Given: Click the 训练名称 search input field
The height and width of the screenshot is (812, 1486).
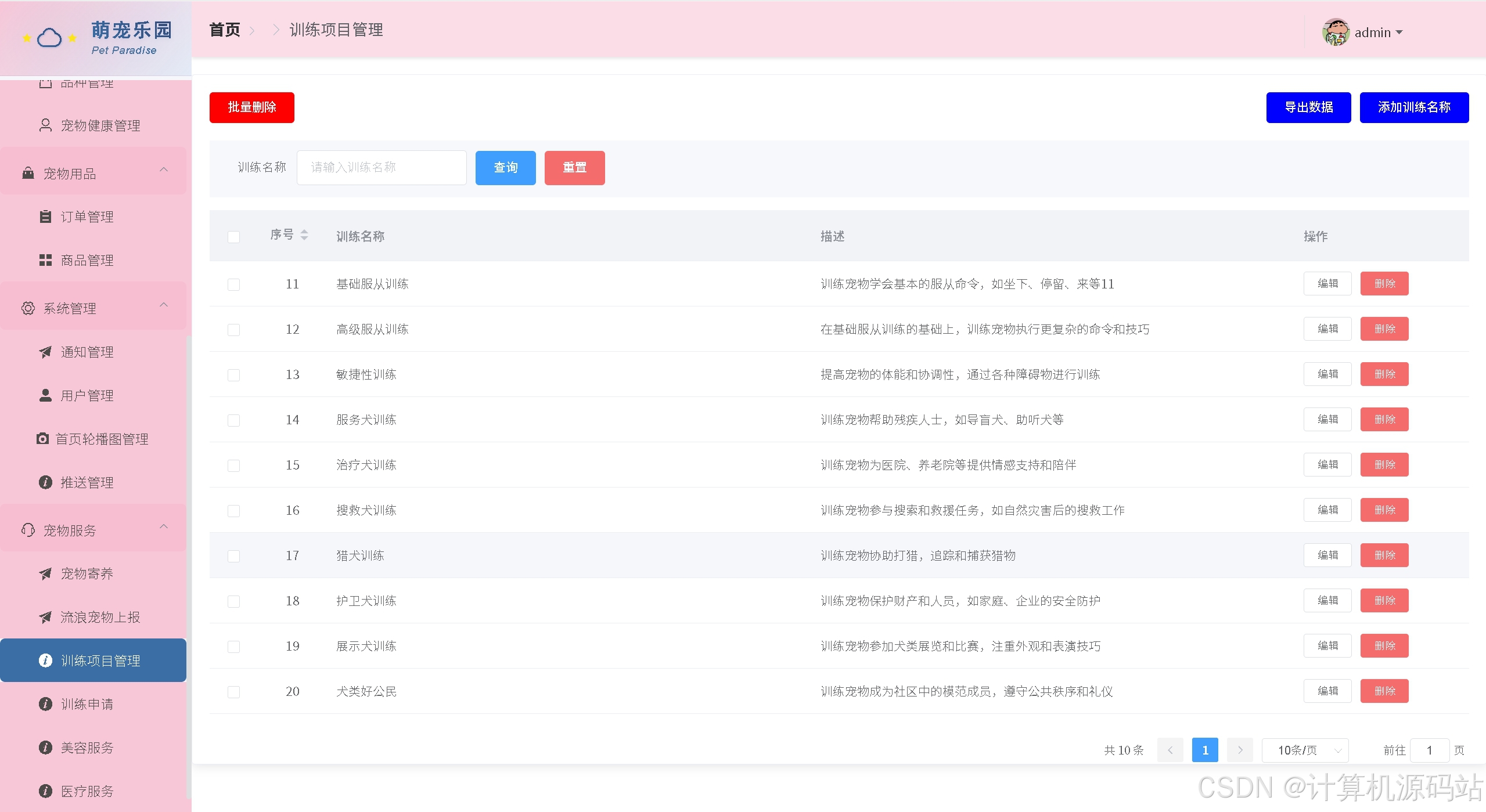Looking at the screenshot, I should (x=382, y=168).
